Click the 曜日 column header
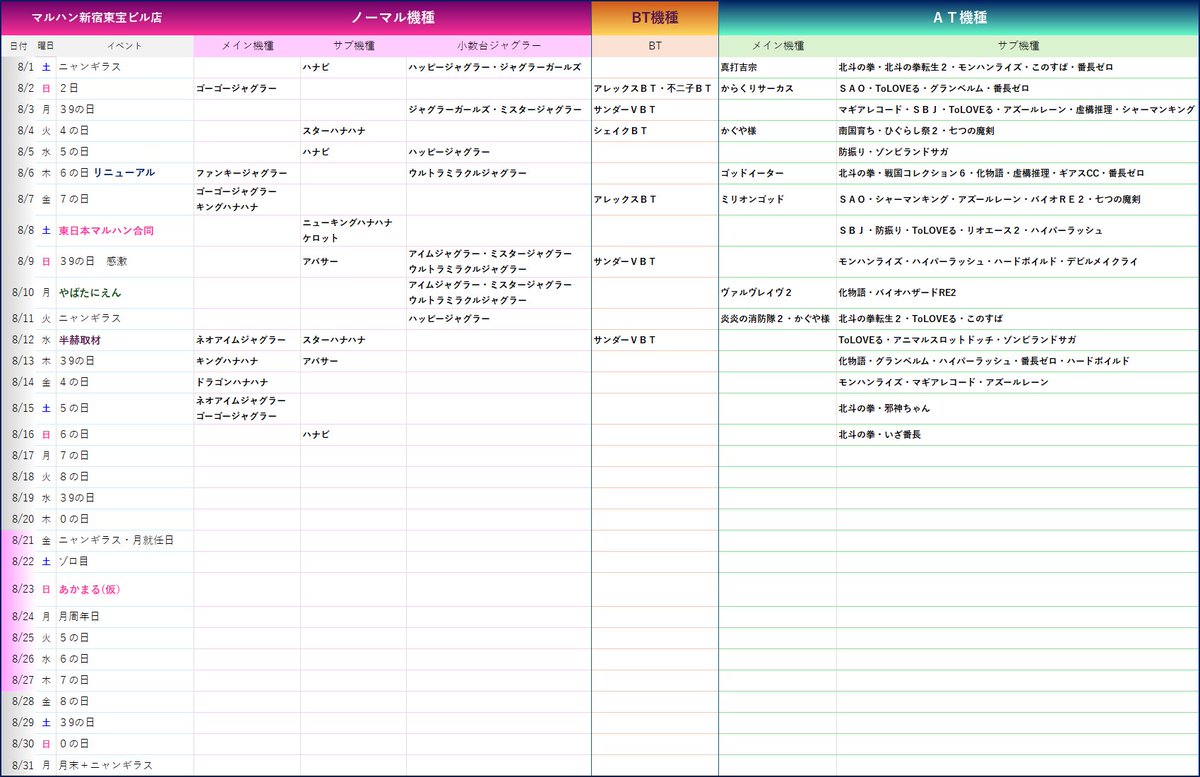The height and width of the screenshot is (777, 1200). click(x=46, y=46)
